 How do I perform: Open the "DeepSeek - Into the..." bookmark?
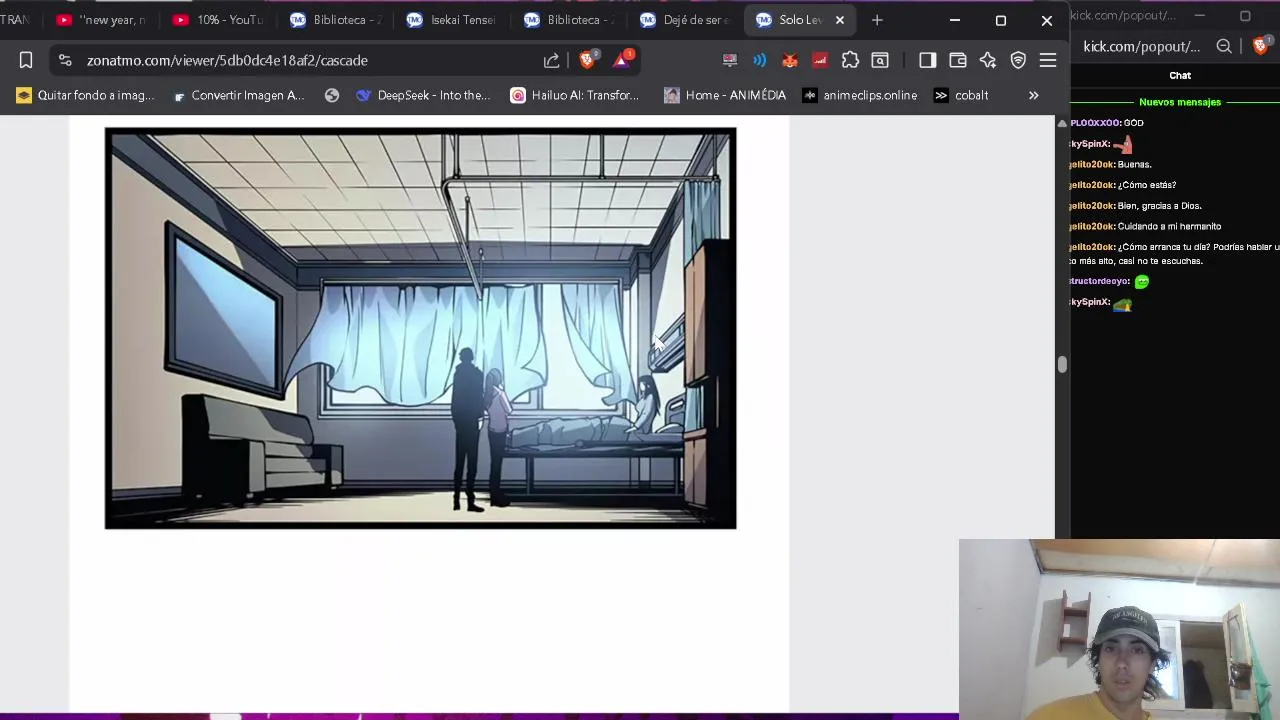tap(424, 95)
